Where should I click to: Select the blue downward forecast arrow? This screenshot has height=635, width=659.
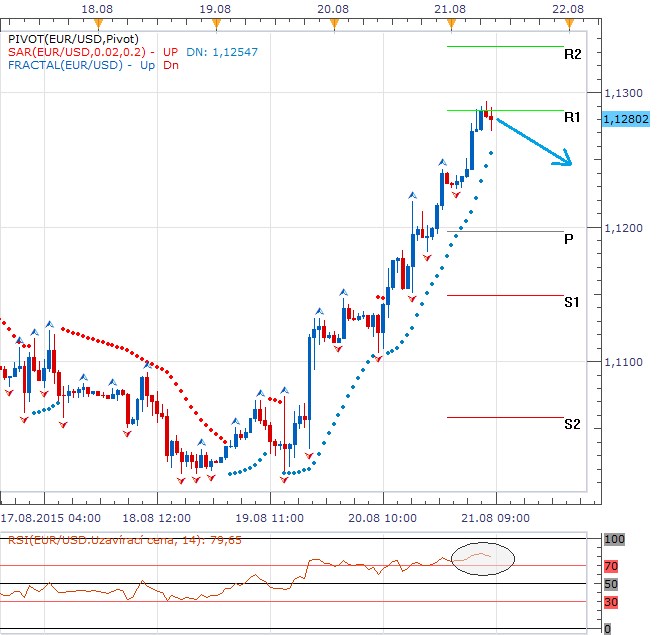pos(534,141)
